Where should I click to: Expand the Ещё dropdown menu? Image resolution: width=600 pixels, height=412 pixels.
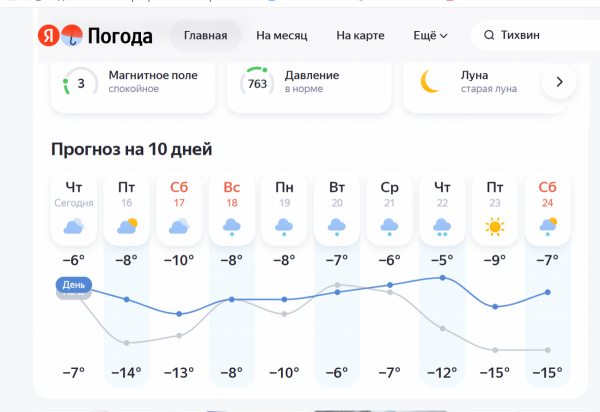430,36
